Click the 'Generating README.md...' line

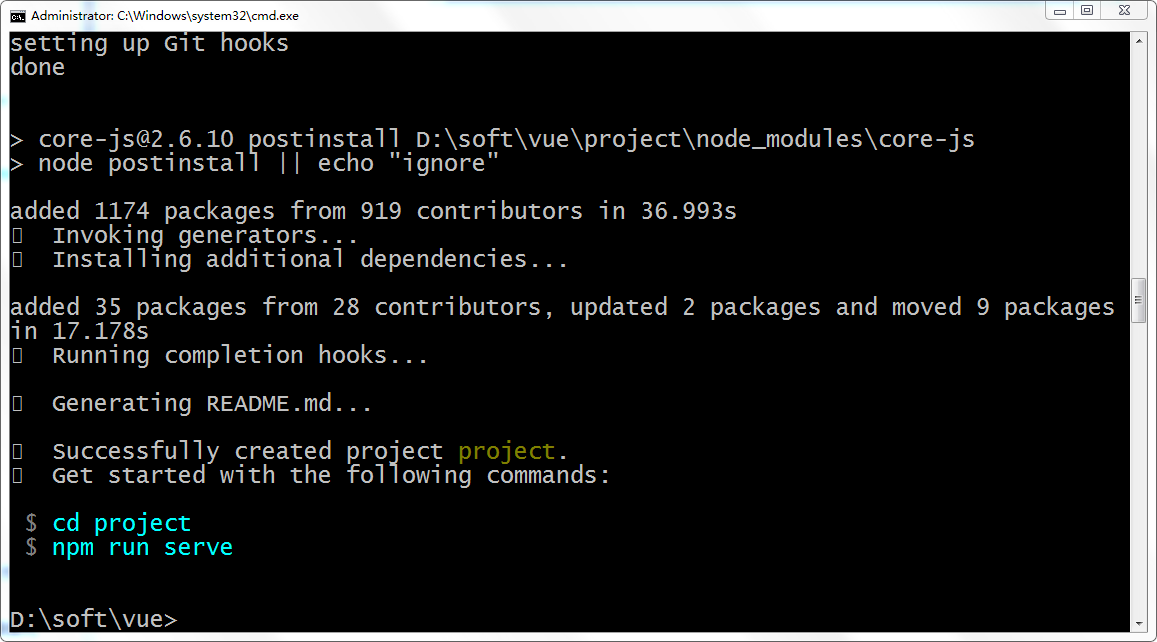point(212,403)
